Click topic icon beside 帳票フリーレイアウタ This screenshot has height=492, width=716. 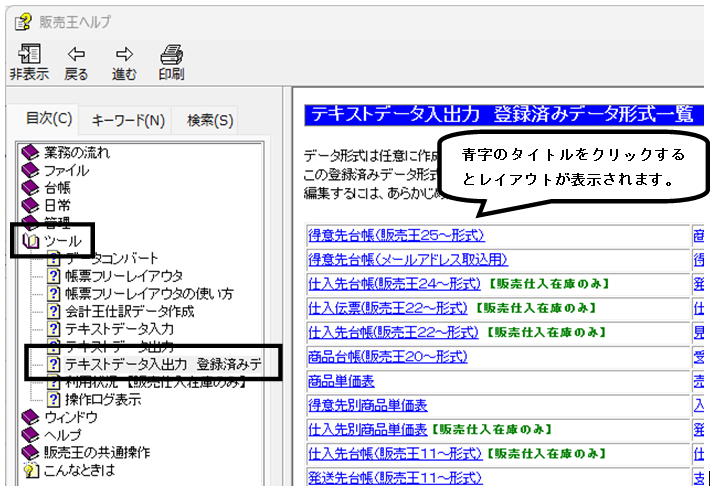coord(53,276)
